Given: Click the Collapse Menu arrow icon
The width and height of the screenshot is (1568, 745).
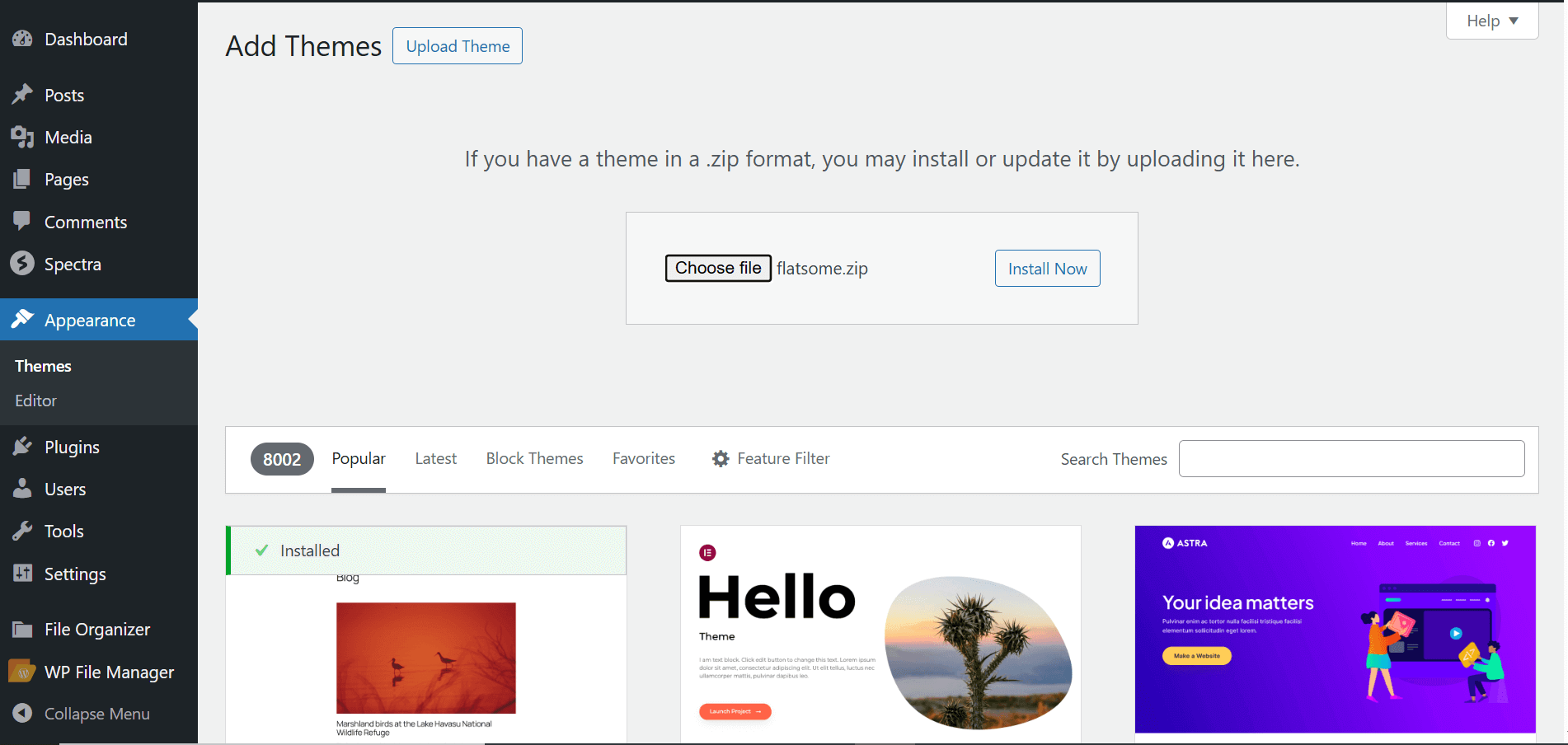Looking at the screenshot, I should [22, 714].
